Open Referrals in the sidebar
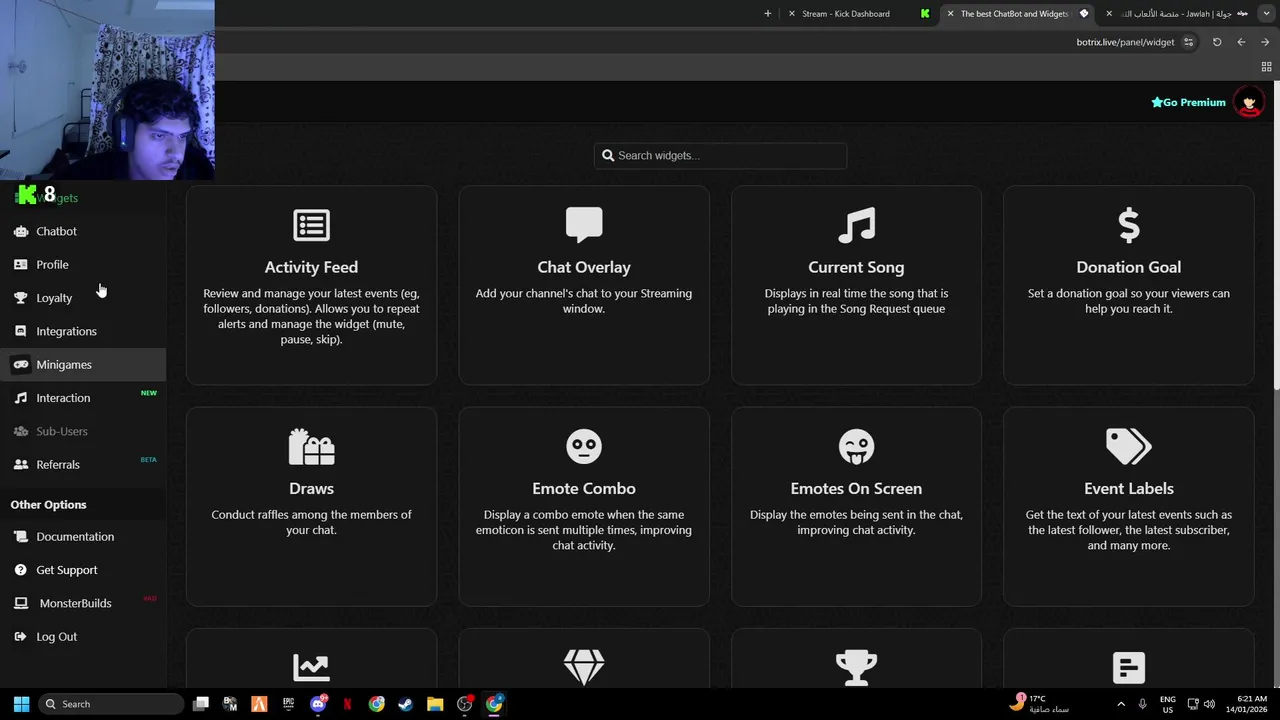Screen dimensions: 1280x720 [83, 464]
